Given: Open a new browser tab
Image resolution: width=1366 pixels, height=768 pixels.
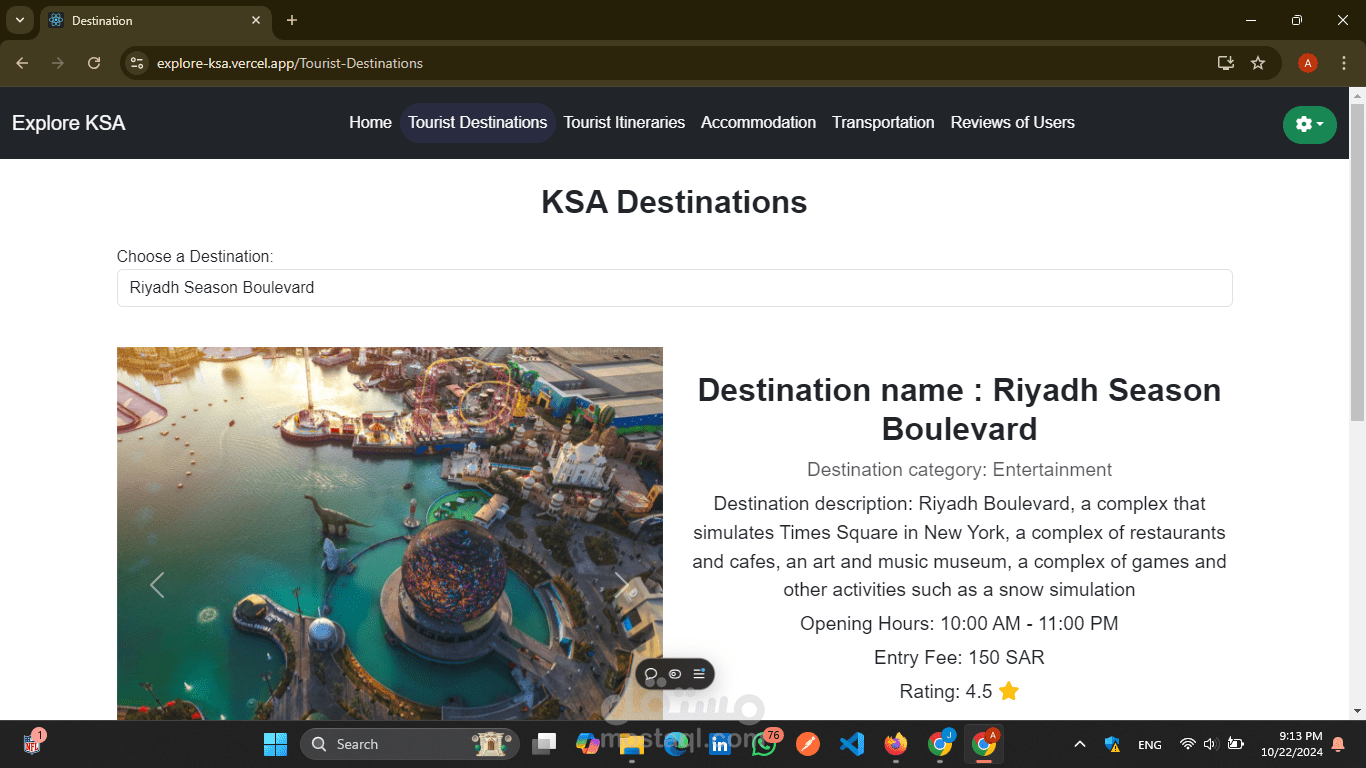Looking at the screenshot, I should tap(292, 20).
